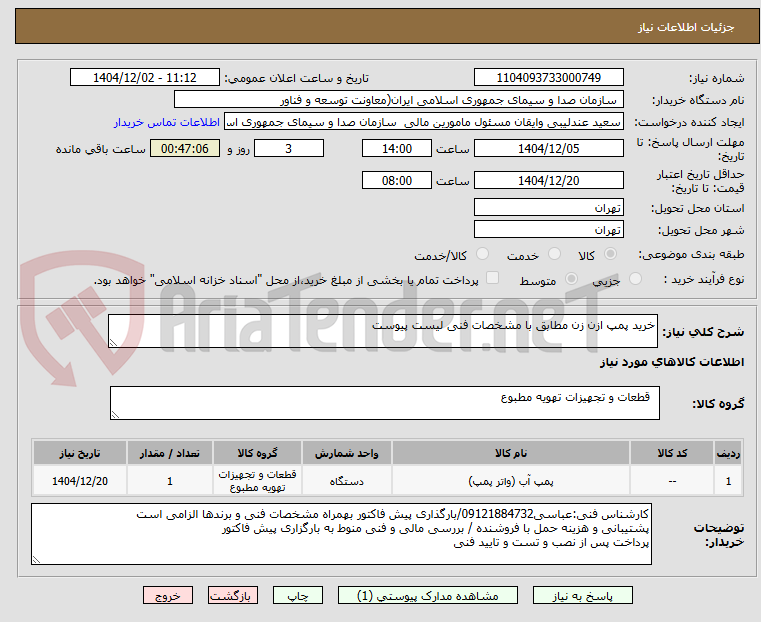Viewport: 761px width, 622px height.
Task: Click the شماره نیاز number field
Action: [x=548, y=78]
